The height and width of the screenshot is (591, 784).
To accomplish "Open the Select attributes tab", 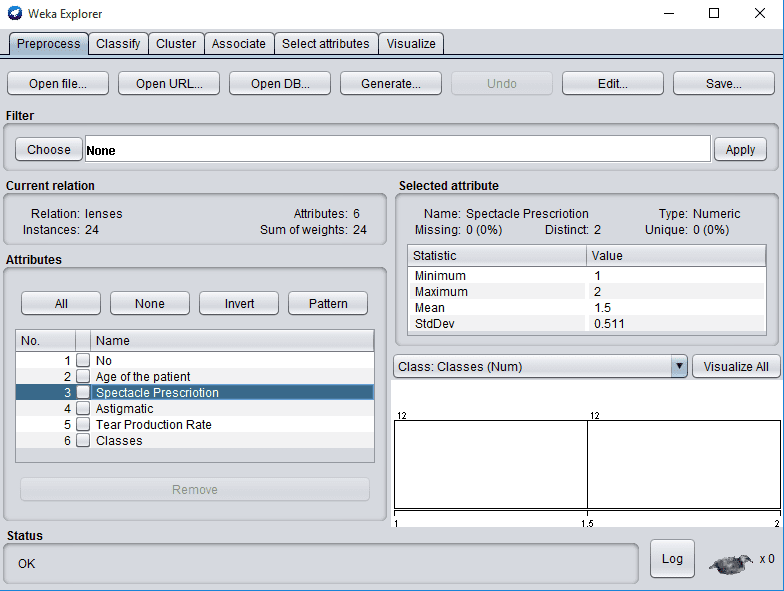I will [x=326, y=44].
